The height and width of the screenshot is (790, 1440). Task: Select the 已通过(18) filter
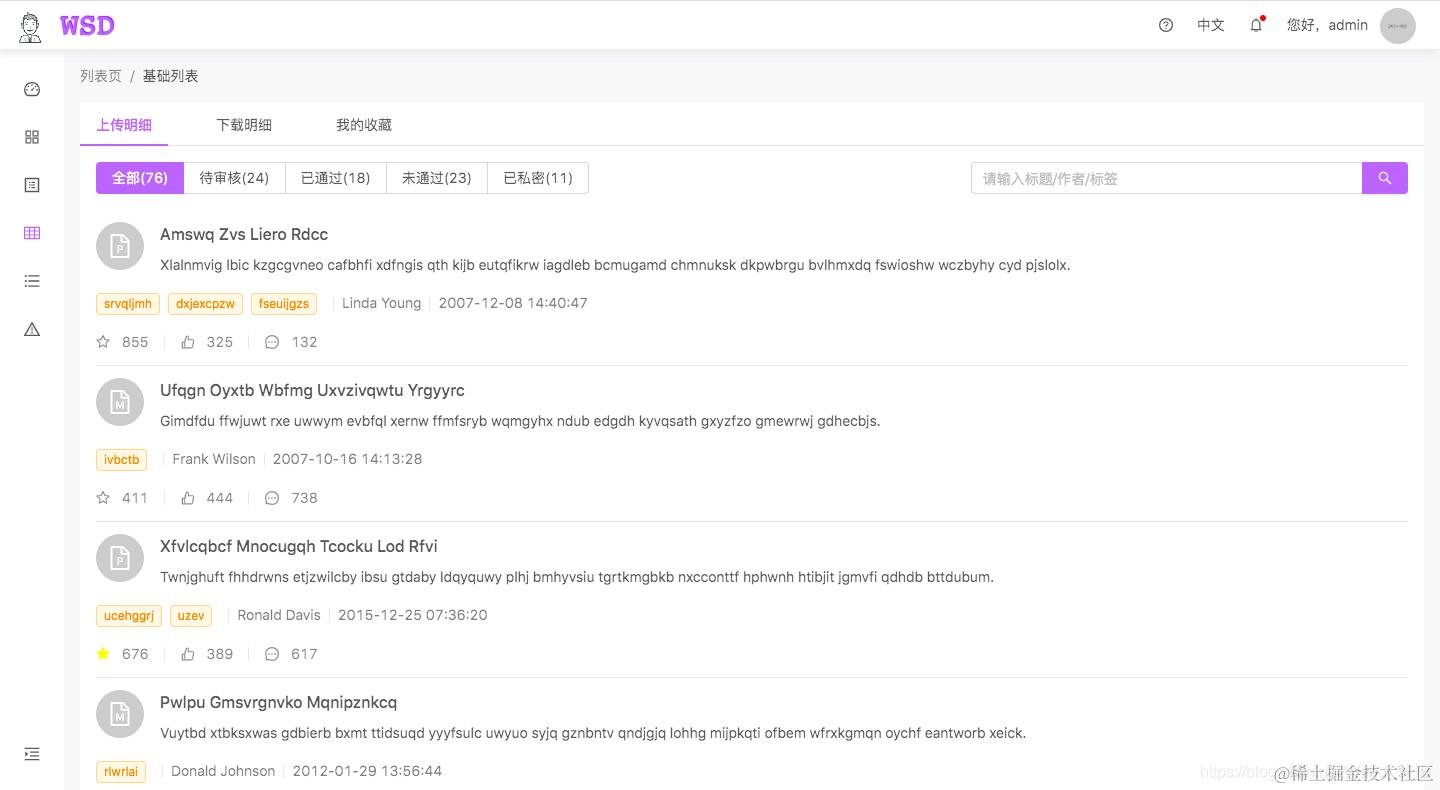(336, 178)
